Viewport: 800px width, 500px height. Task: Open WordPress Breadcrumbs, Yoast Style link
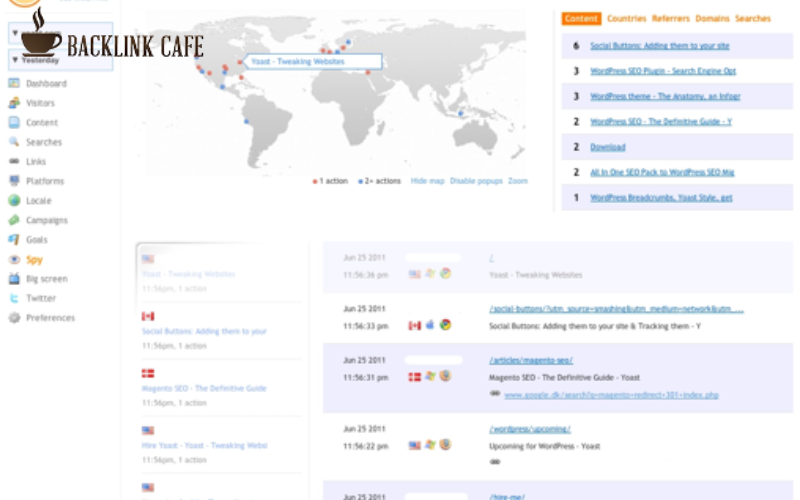click(661, 197)
